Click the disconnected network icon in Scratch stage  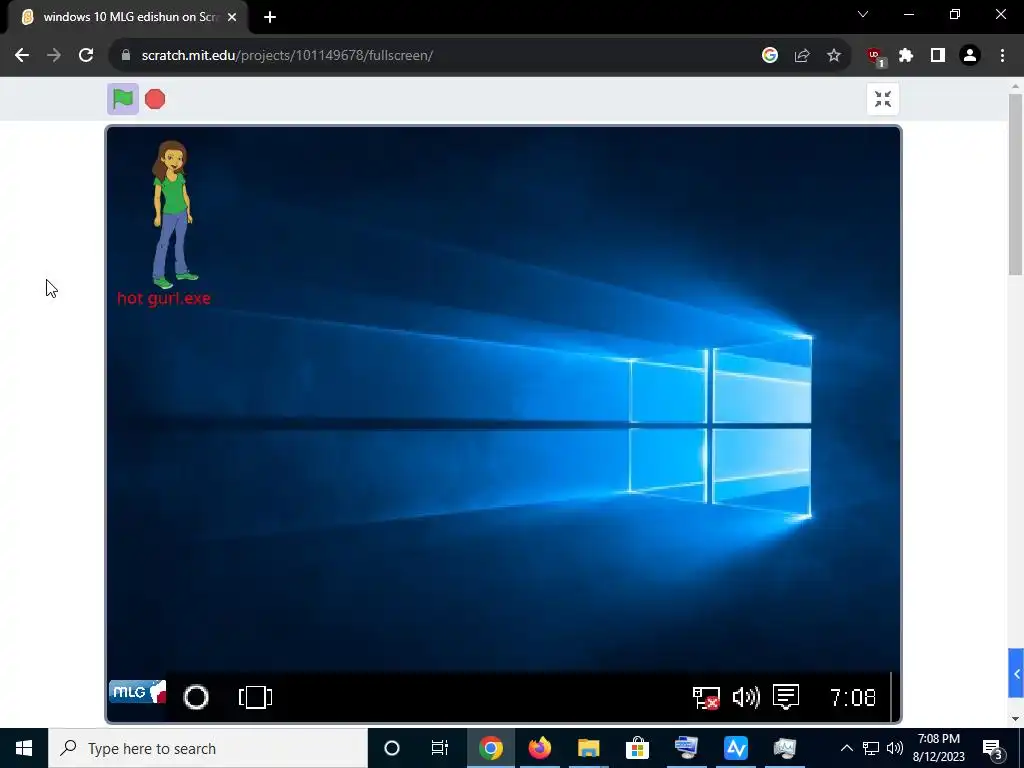coord(706,697)
